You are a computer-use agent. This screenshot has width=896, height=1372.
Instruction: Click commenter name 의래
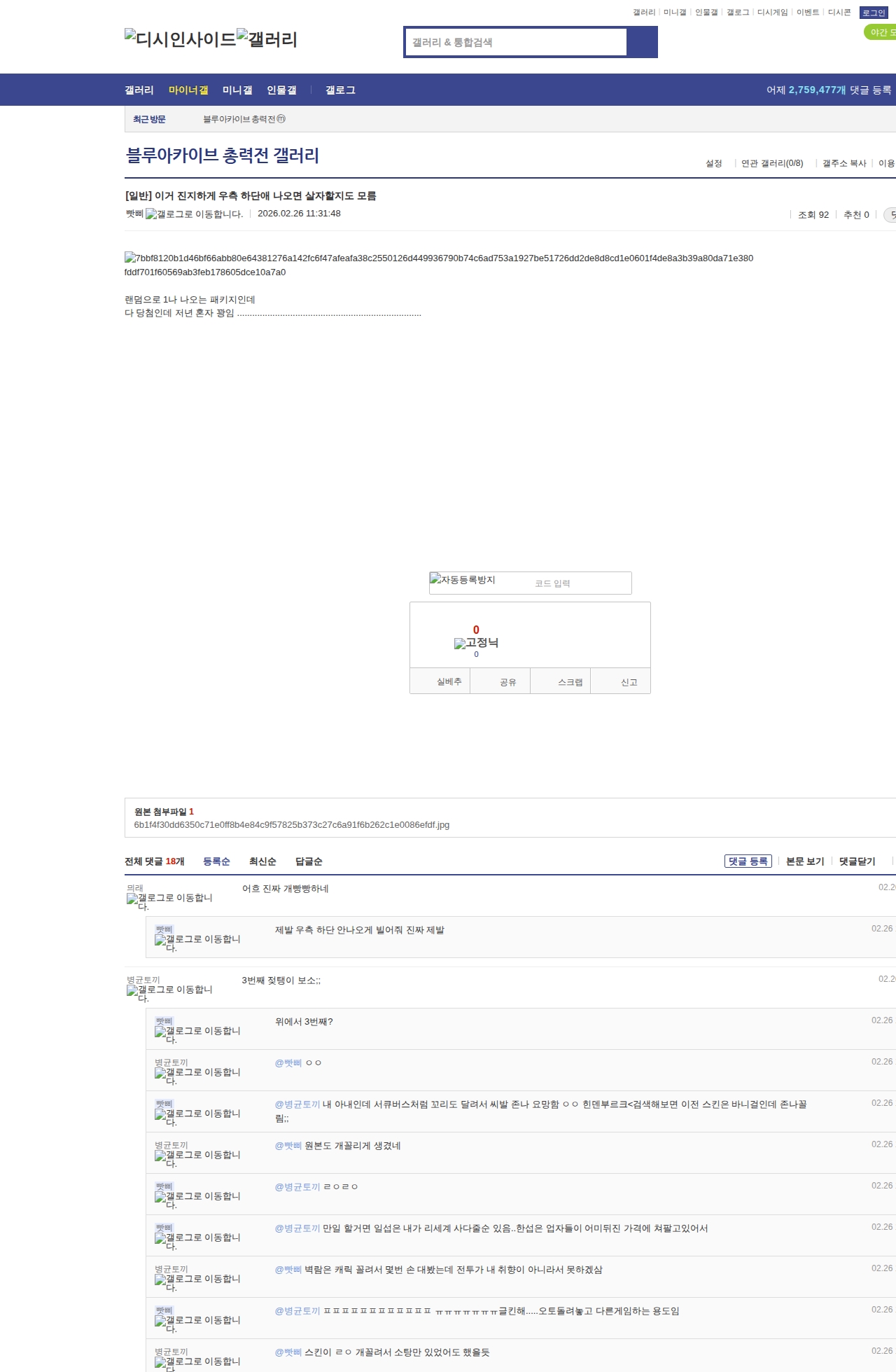point(134,888)
